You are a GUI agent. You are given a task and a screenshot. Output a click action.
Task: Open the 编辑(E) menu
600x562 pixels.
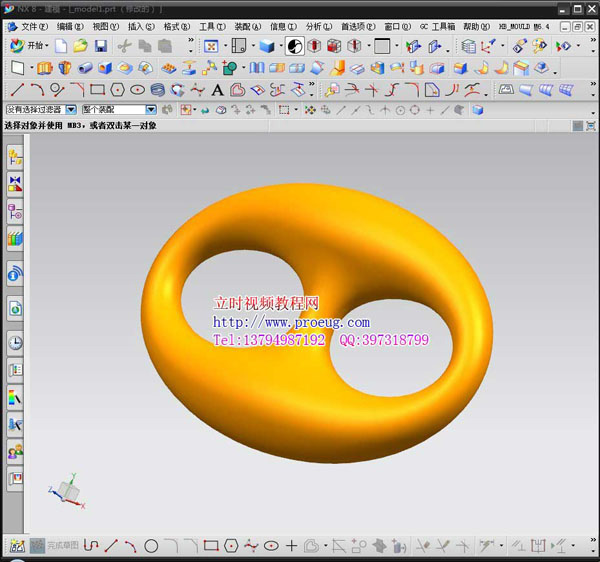[x=70, y=26]
